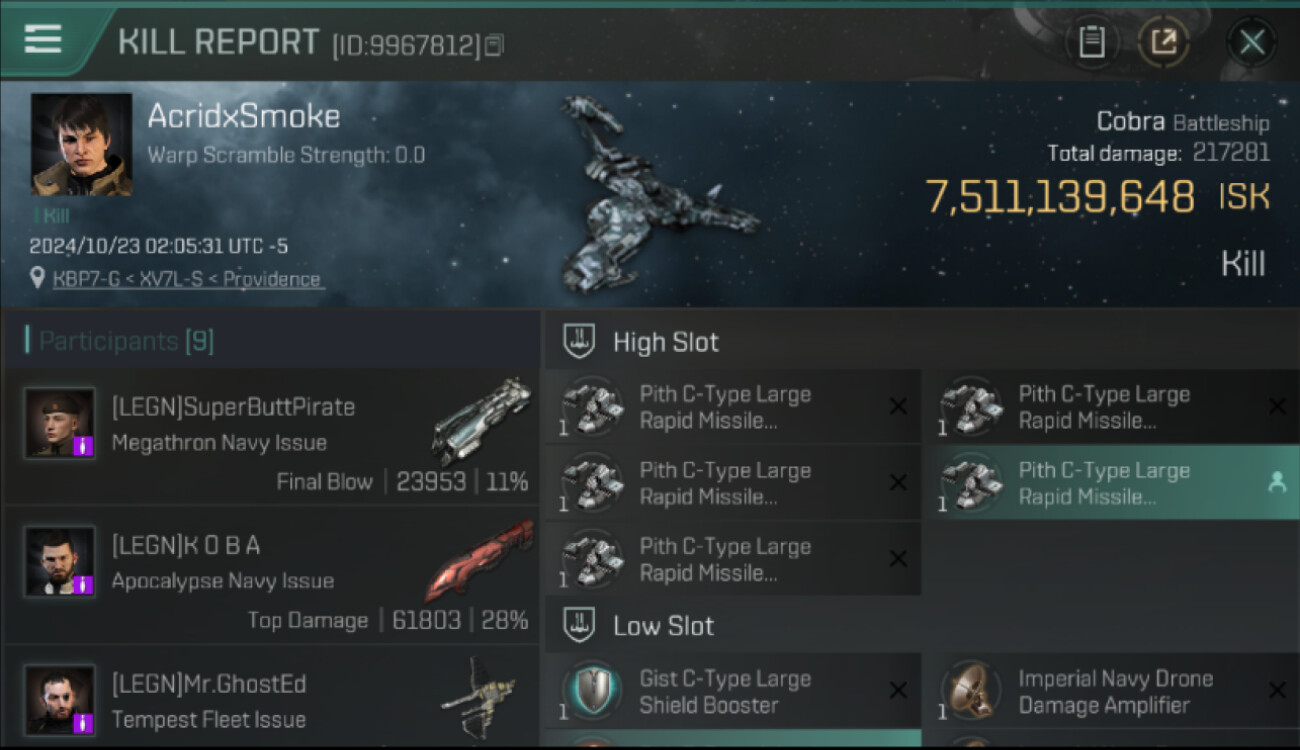Open AcridxSmoke's character portrait

(81, 144)
